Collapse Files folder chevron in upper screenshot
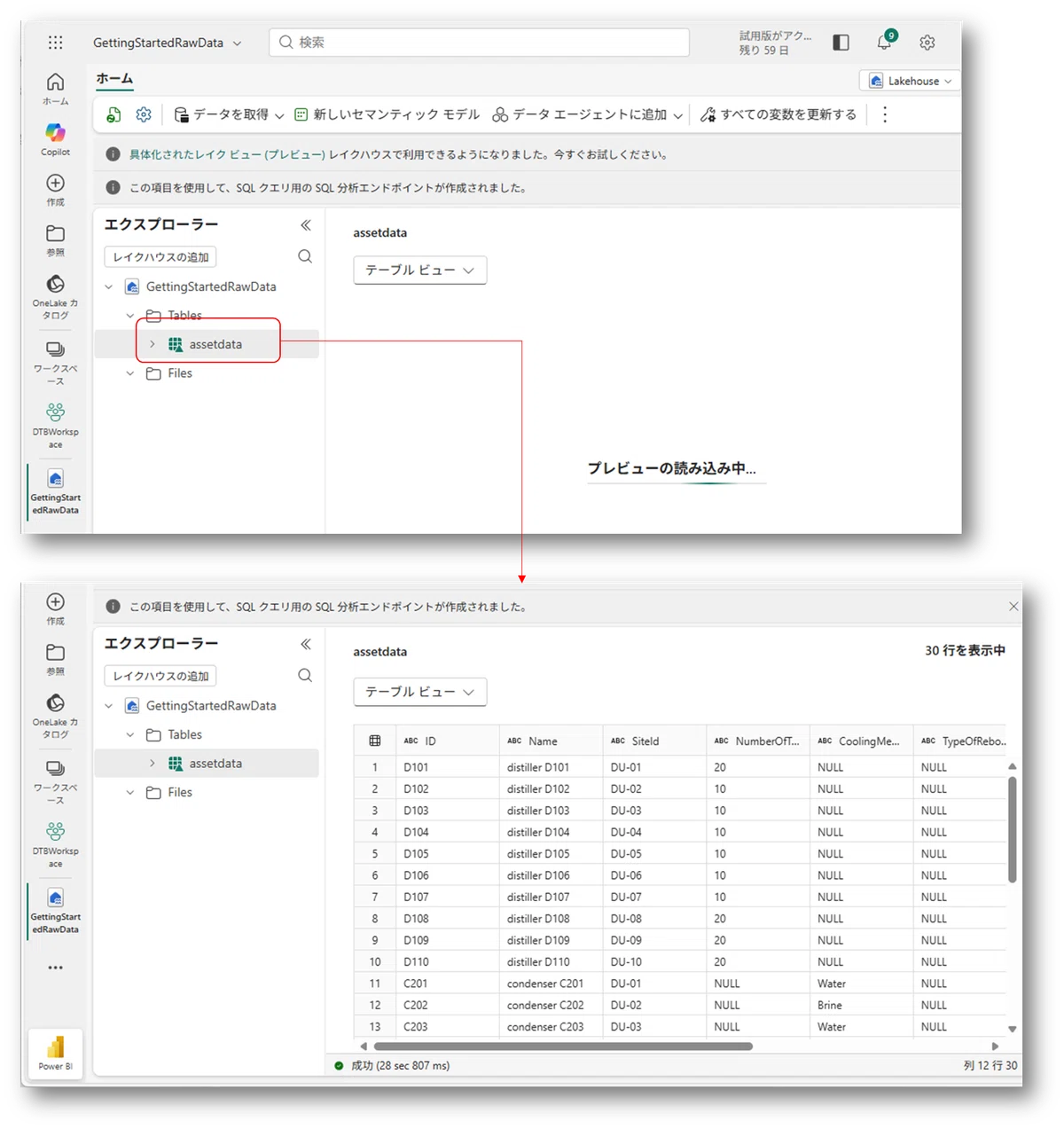Image resolution: width=1064 pixels, height=1129 pixels. 130,373
